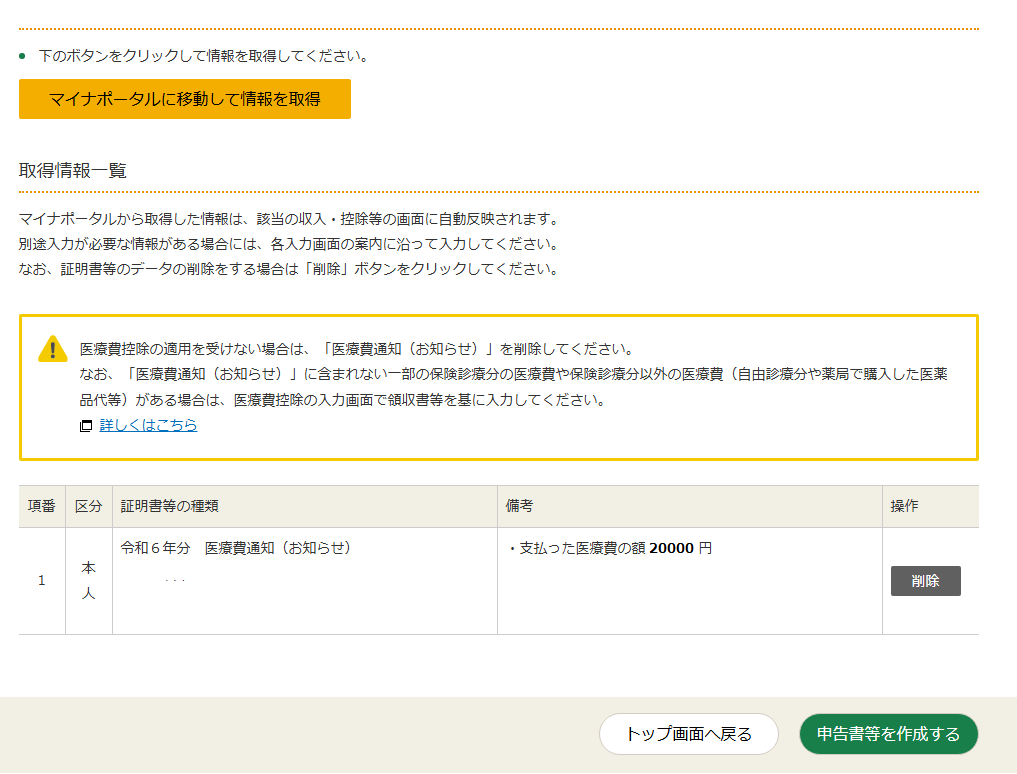Click the external window icon beside 詳しくはこちら
The height and width of the screenshot is (774, 1017).
pyautogui.click(x=86, y=426)
